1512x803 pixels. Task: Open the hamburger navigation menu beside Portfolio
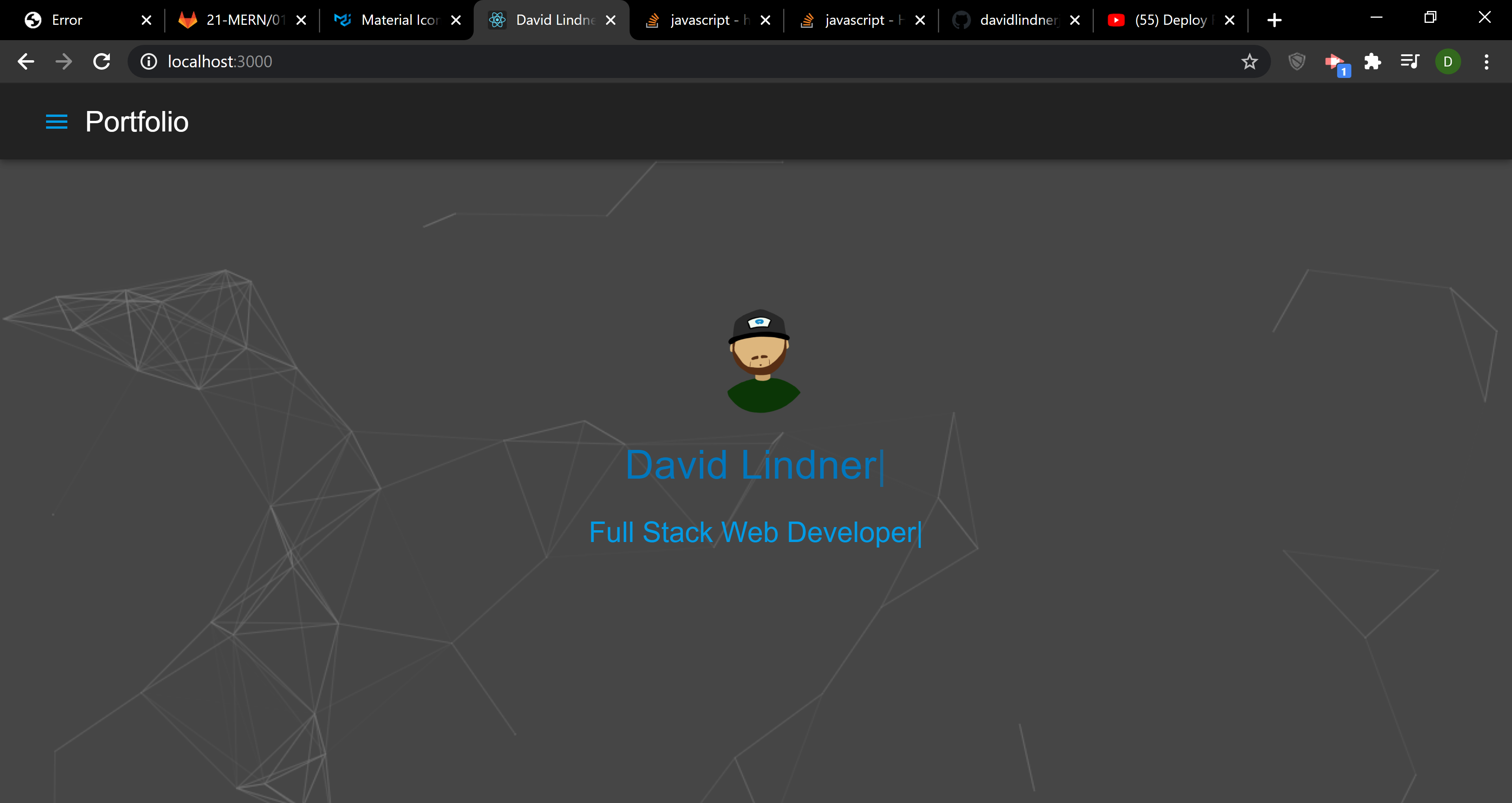[x=56, y=122]
